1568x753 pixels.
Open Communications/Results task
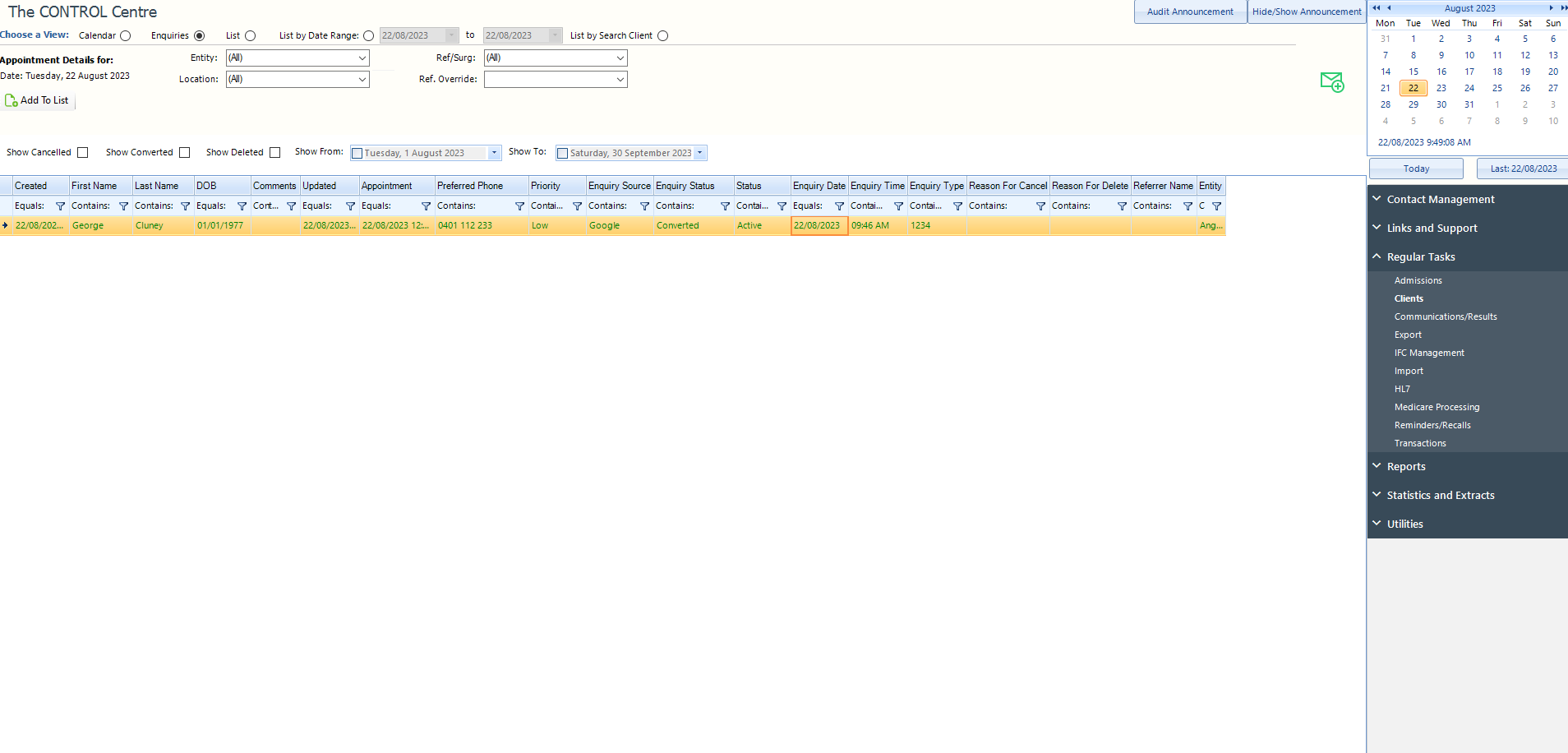[1446, 316]
